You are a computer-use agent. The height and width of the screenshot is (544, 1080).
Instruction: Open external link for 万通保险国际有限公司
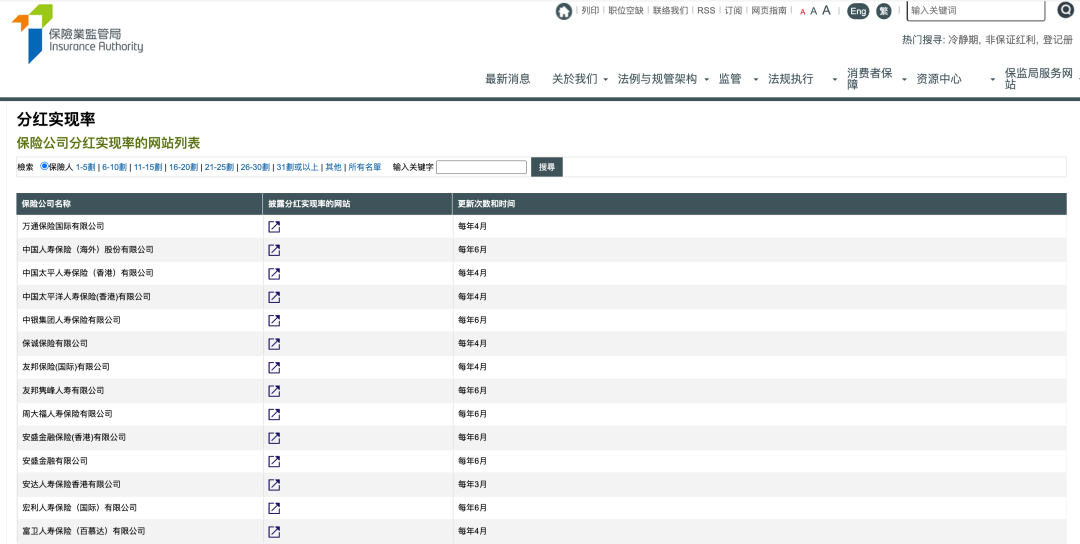coord(274,227)
